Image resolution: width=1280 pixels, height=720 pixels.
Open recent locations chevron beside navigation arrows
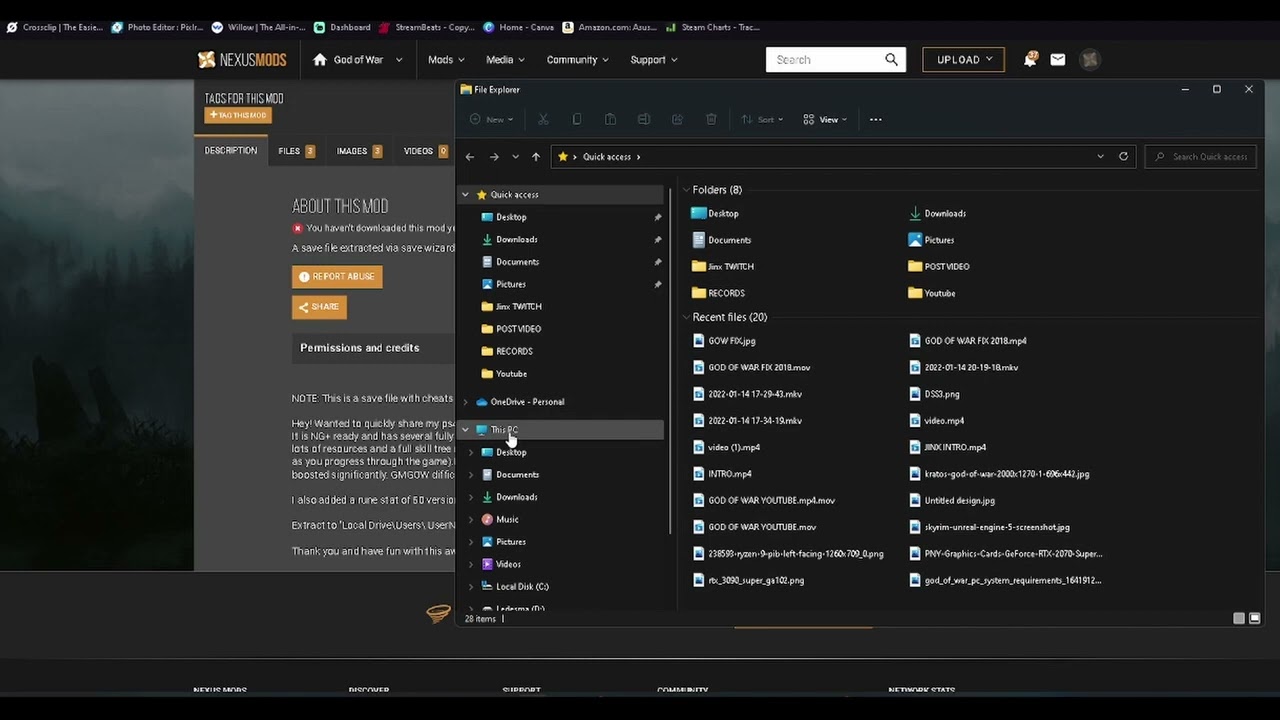click(515, 157)
